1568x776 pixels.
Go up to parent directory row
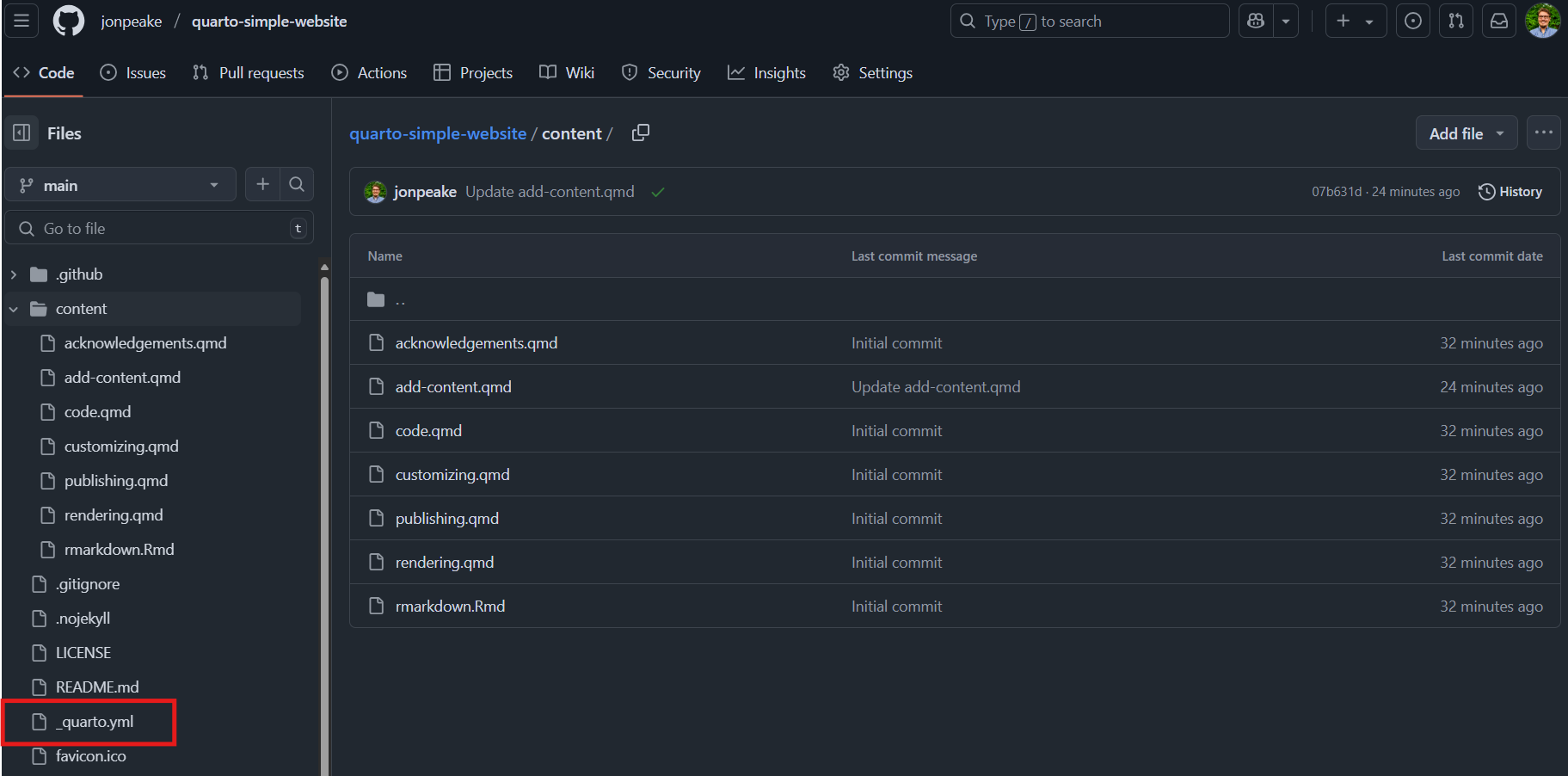tap(955, 299)
